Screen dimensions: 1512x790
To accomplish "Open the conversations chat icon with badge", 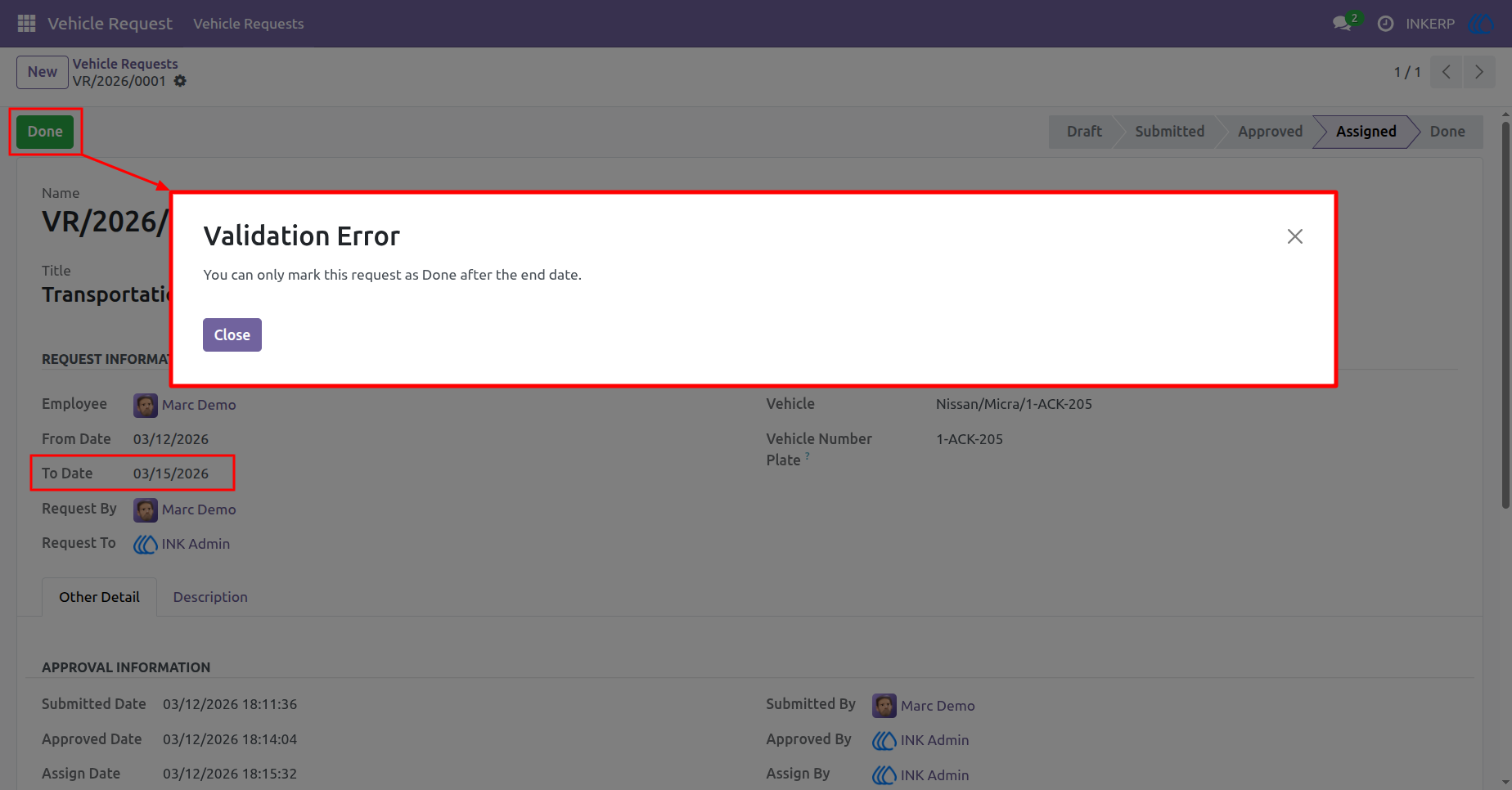I will point(1343,23).
